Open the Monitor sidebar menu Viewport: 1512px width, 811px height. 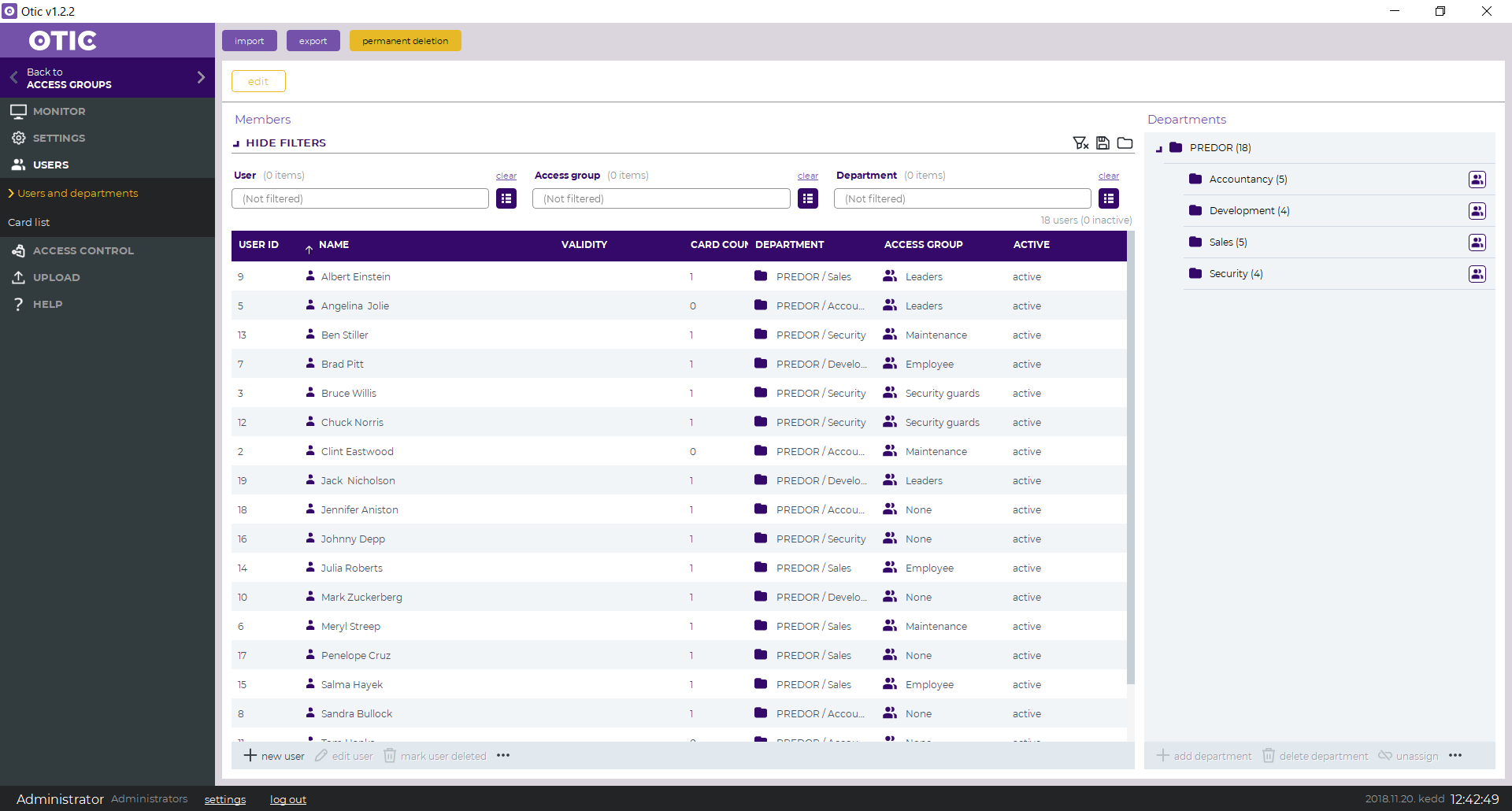(x=59, y=111)
